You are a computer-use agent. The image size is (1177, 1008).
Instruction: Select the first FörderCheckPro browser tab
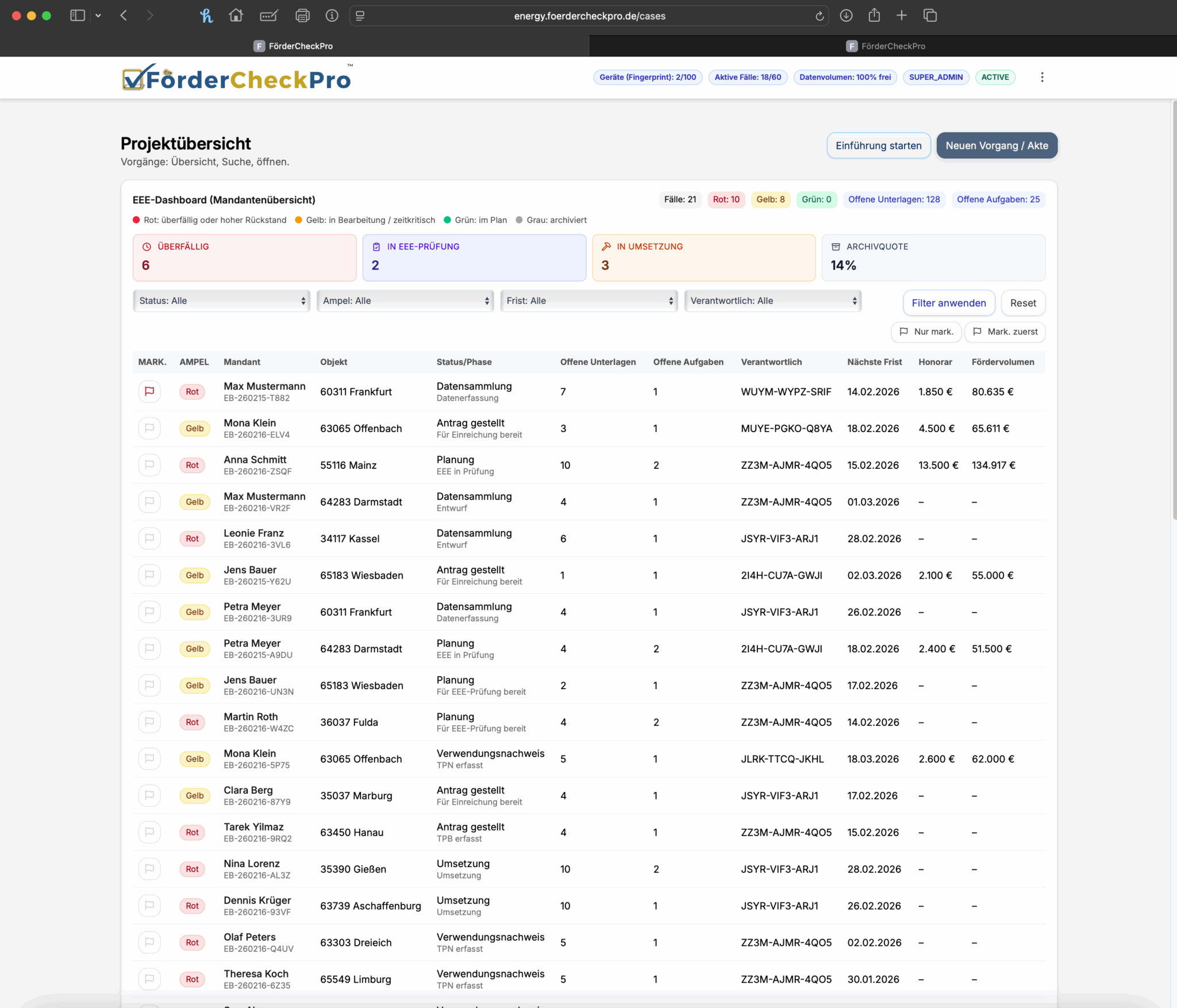coord(294,46)
